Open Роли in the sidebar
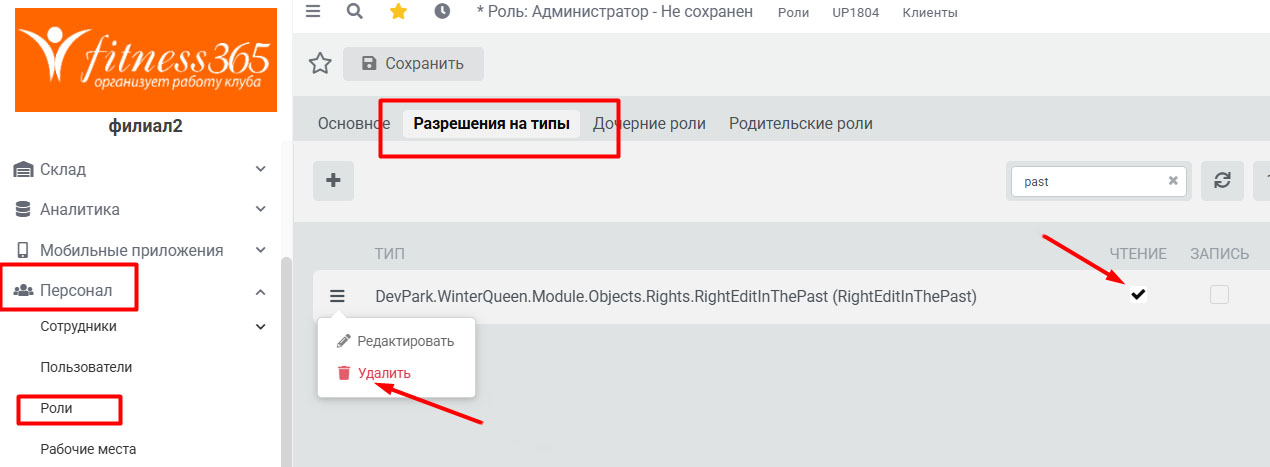The height and width of the screenshot is (467, 1270). coord(56,408)
